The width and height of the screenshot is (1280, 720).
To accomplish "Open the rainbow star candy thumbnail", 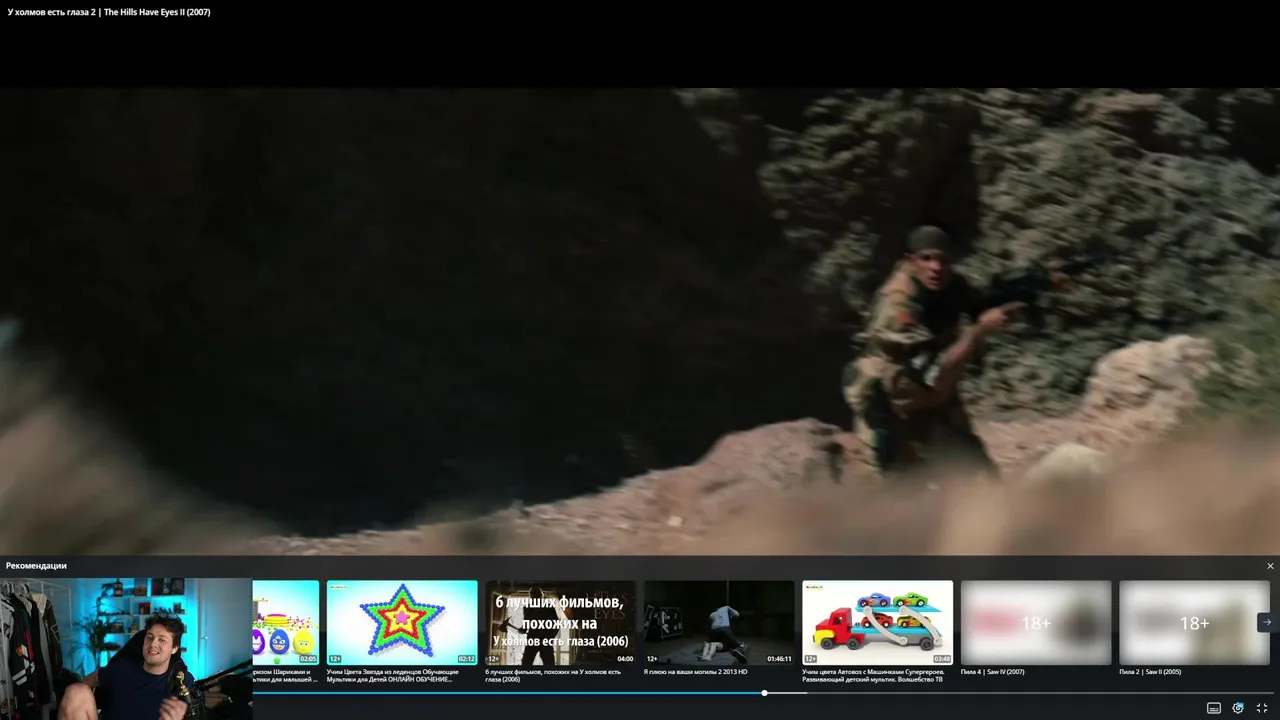I will [402, 622].
